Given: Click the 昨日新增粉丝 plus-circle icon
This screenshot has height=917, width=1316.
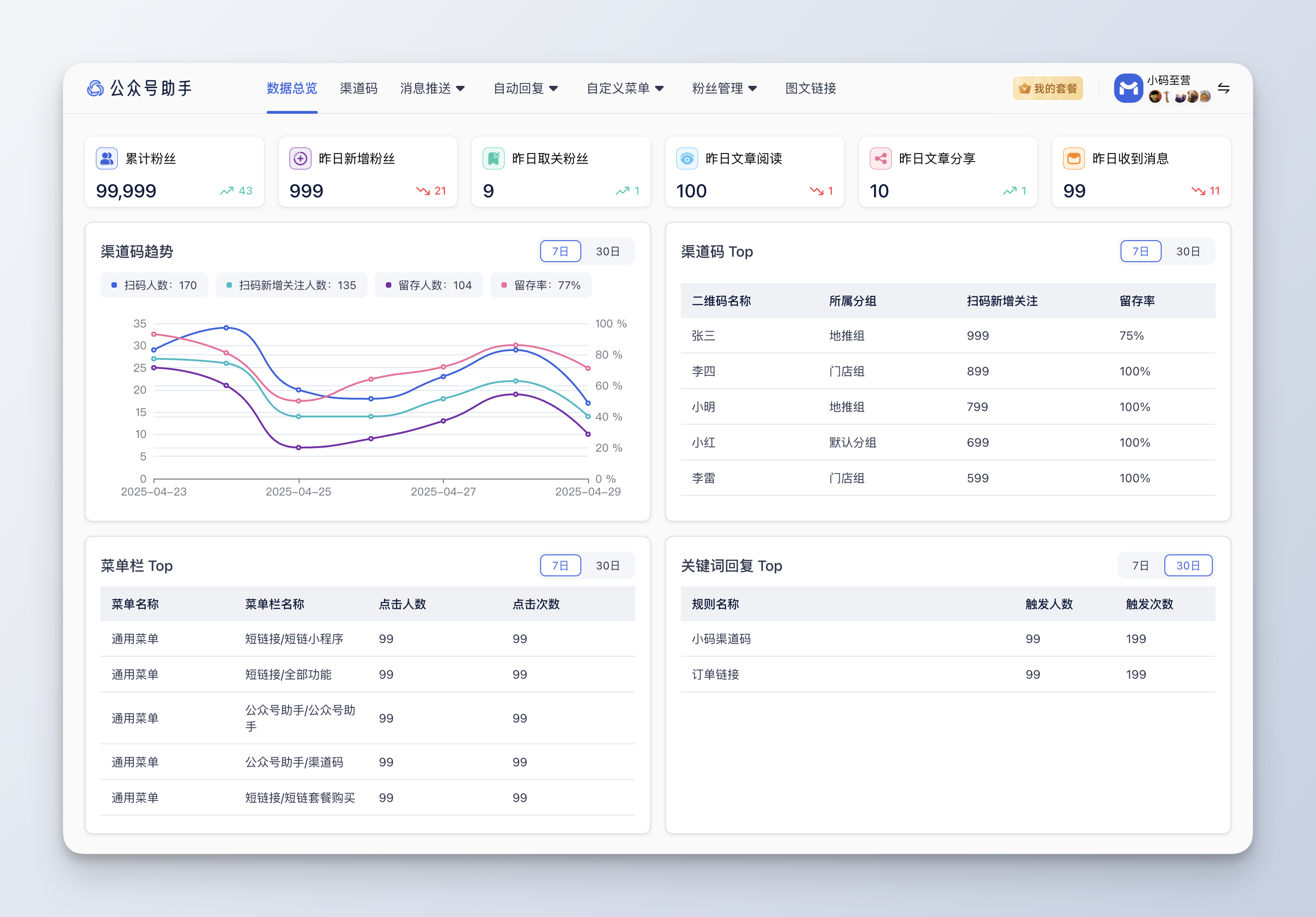Looking at the screenshot, I should pyautogui.click(x=300, y=158).
